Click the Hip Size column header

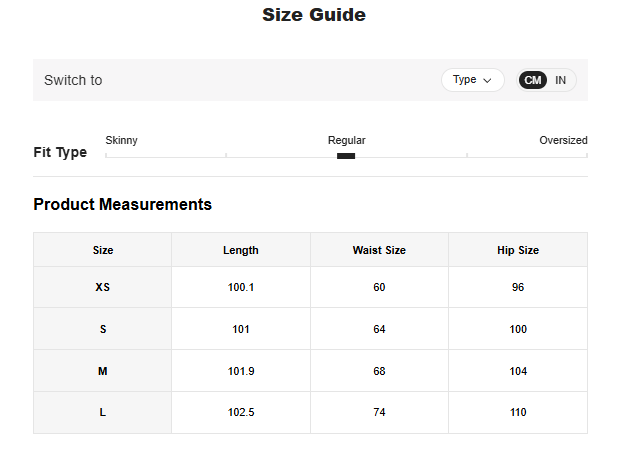517,250
